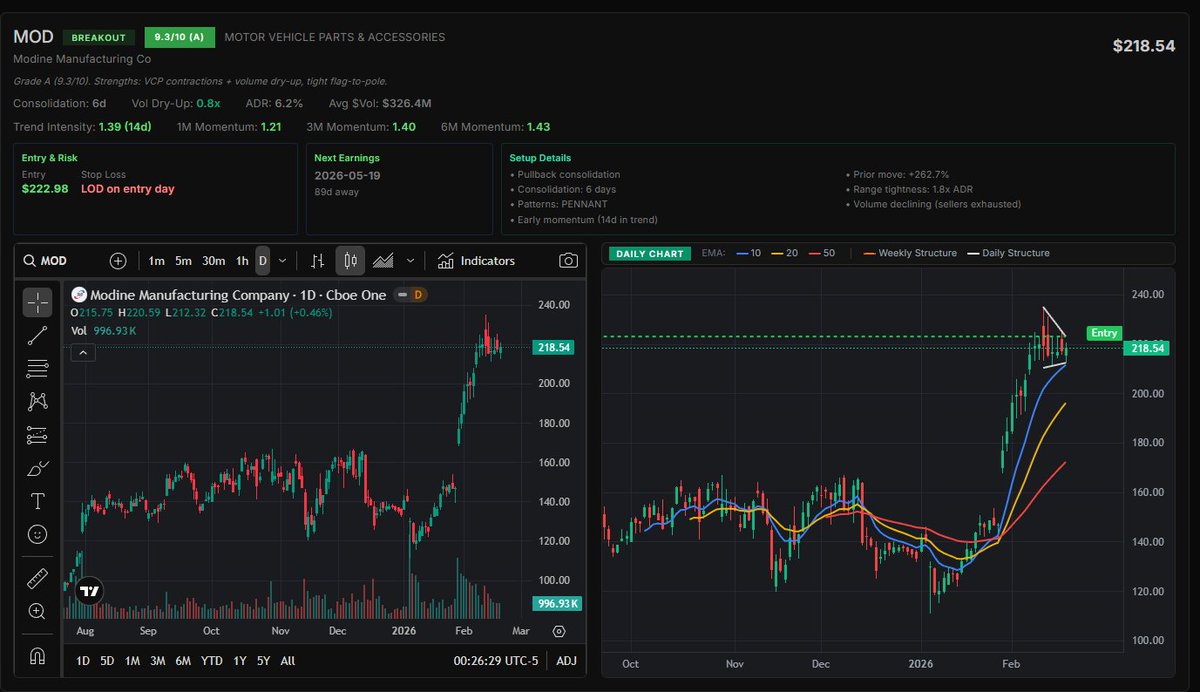Switch to the 5m interval
The height and width of the screenshot is (692, 1200).
(x=183, y=261)
